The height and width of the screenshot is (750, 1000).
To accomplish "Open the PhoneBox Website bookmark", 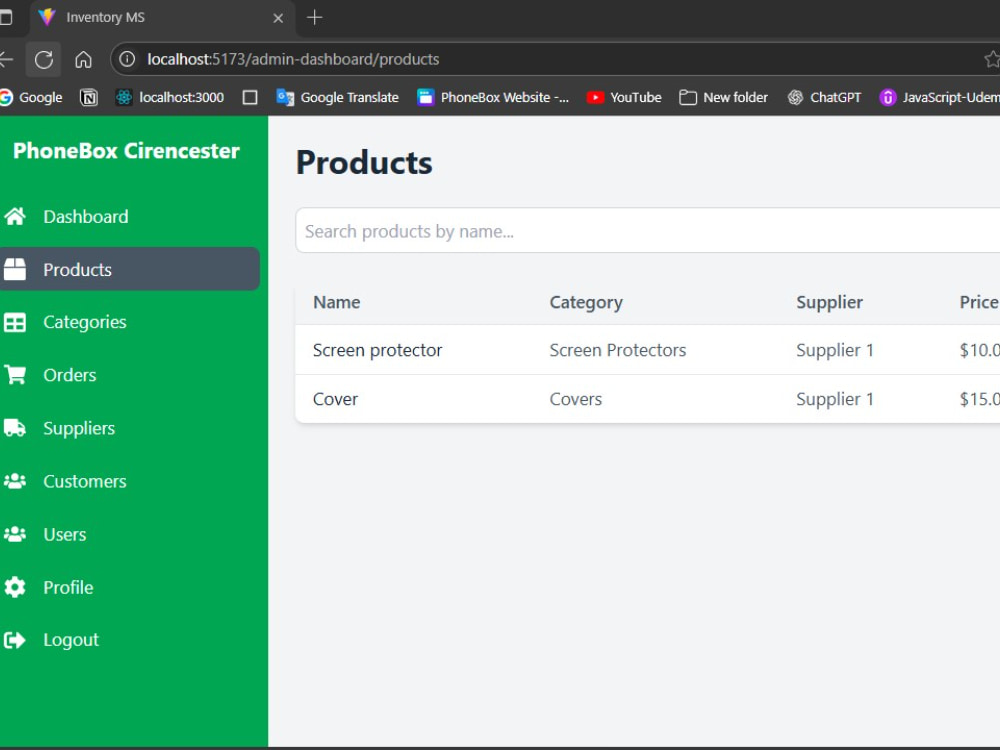I will click(x=493, y=98).
